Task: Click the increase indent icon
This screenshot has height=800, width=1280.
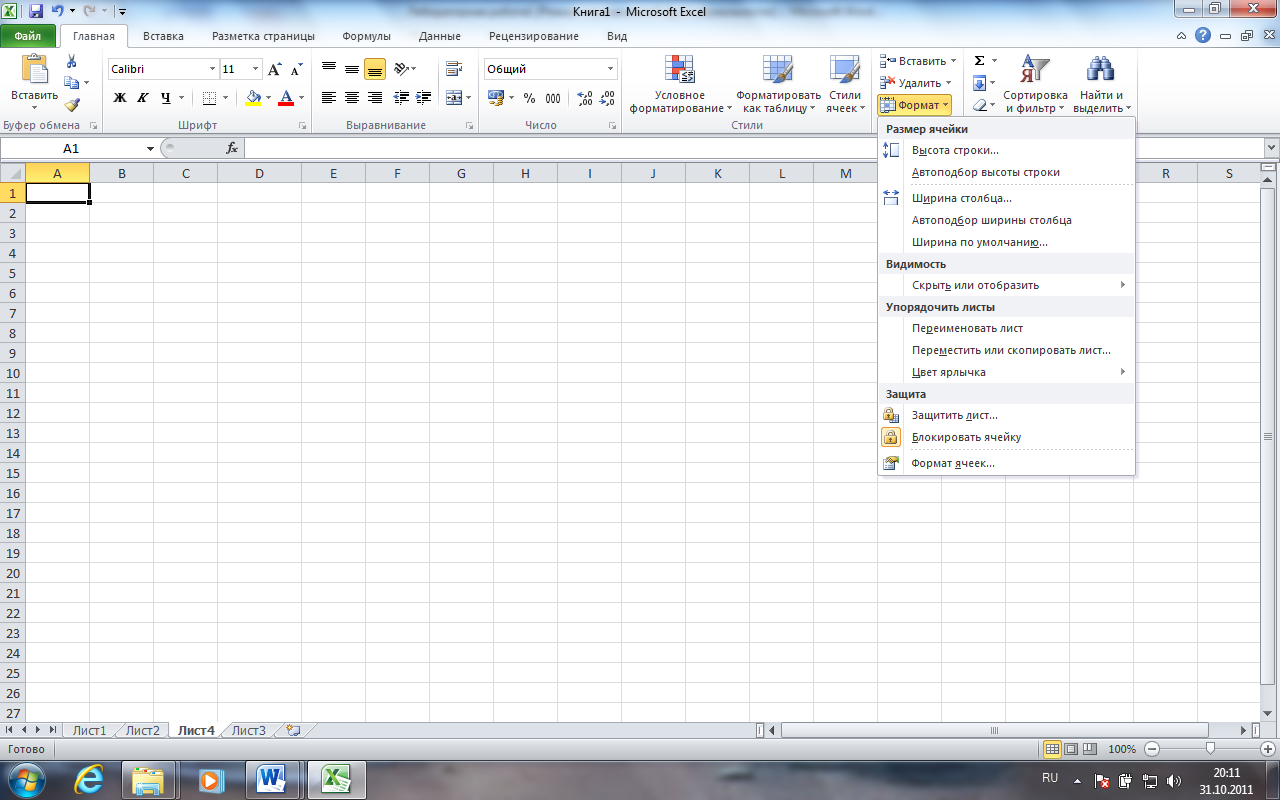Action: tap(424, 98)
